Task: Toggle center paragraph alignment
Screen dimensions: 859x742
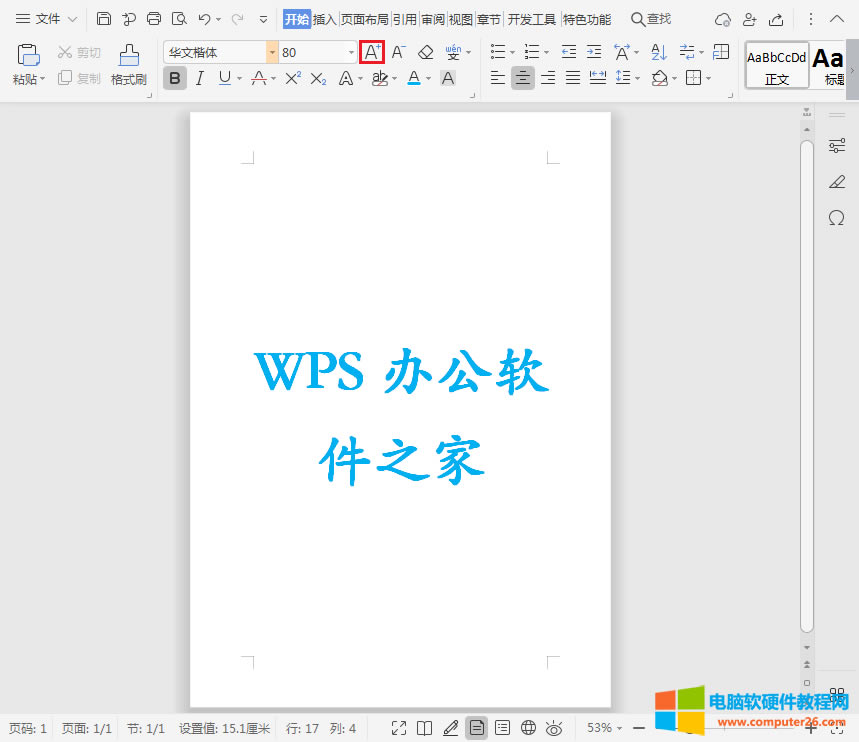Action: click(522, 78)
